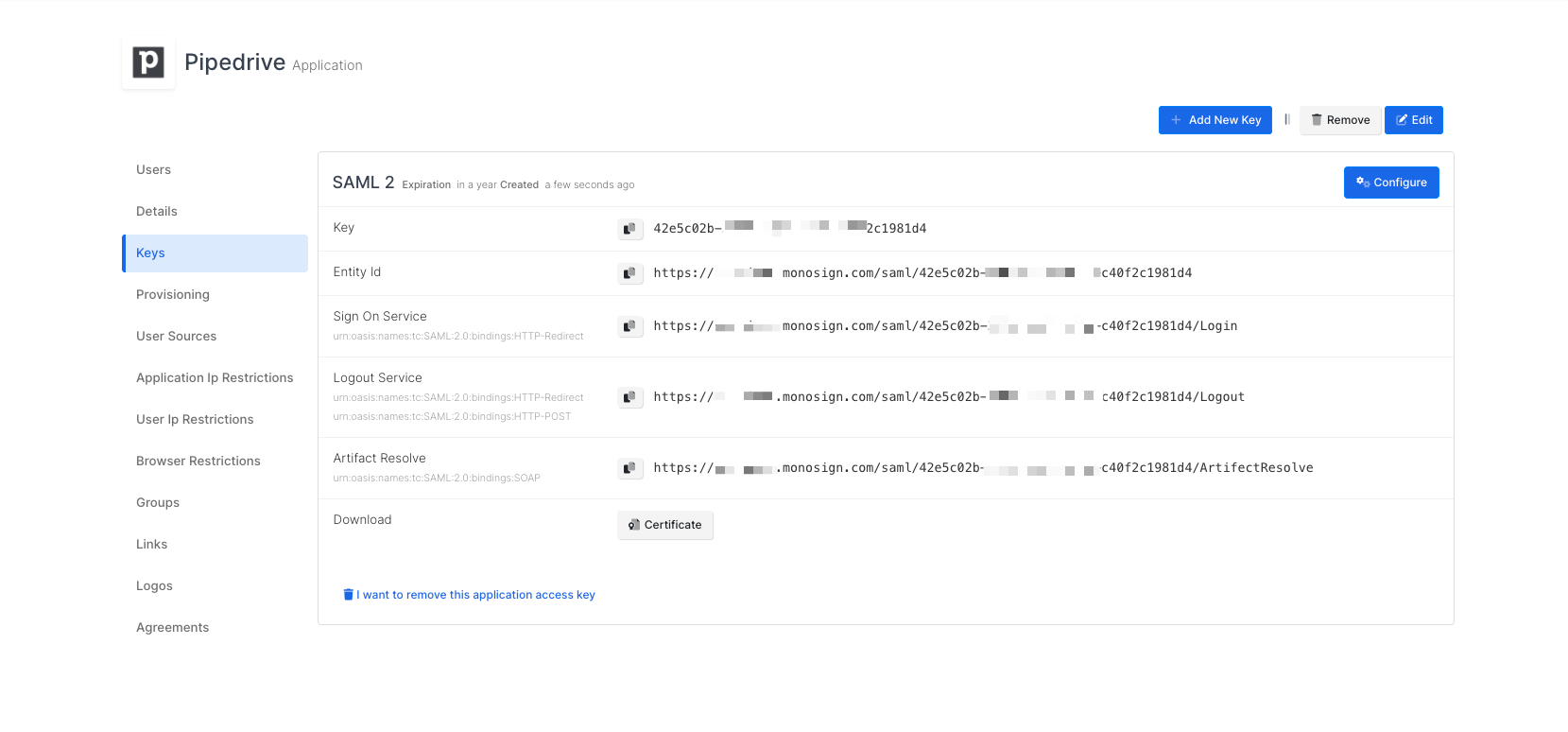The width and height of the screenshot is (1568, 732).
Task: Open the Configure settings for SAML 2
Action: coord(1391,183)
